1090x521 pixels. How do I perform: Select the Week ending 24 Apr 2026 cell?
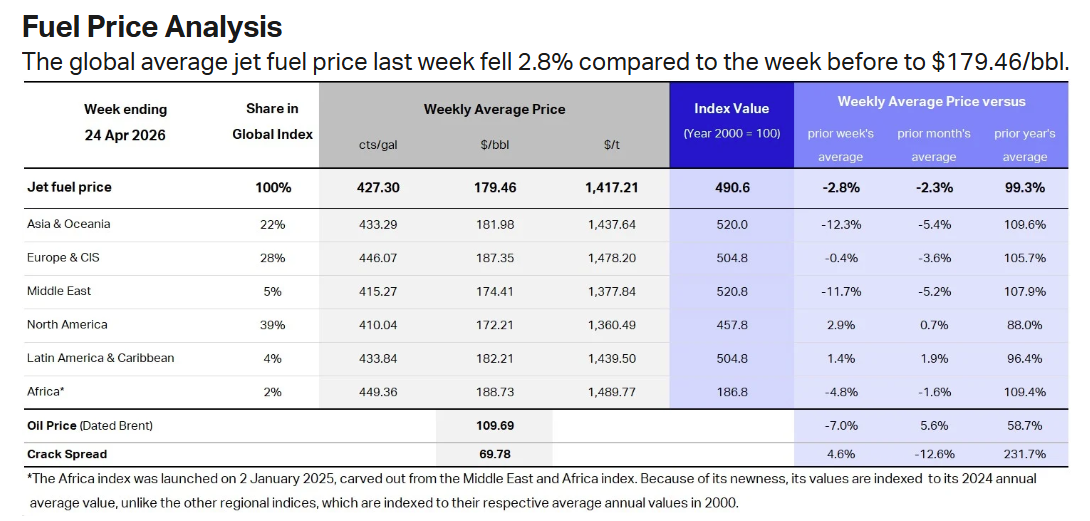coord(125,122)
